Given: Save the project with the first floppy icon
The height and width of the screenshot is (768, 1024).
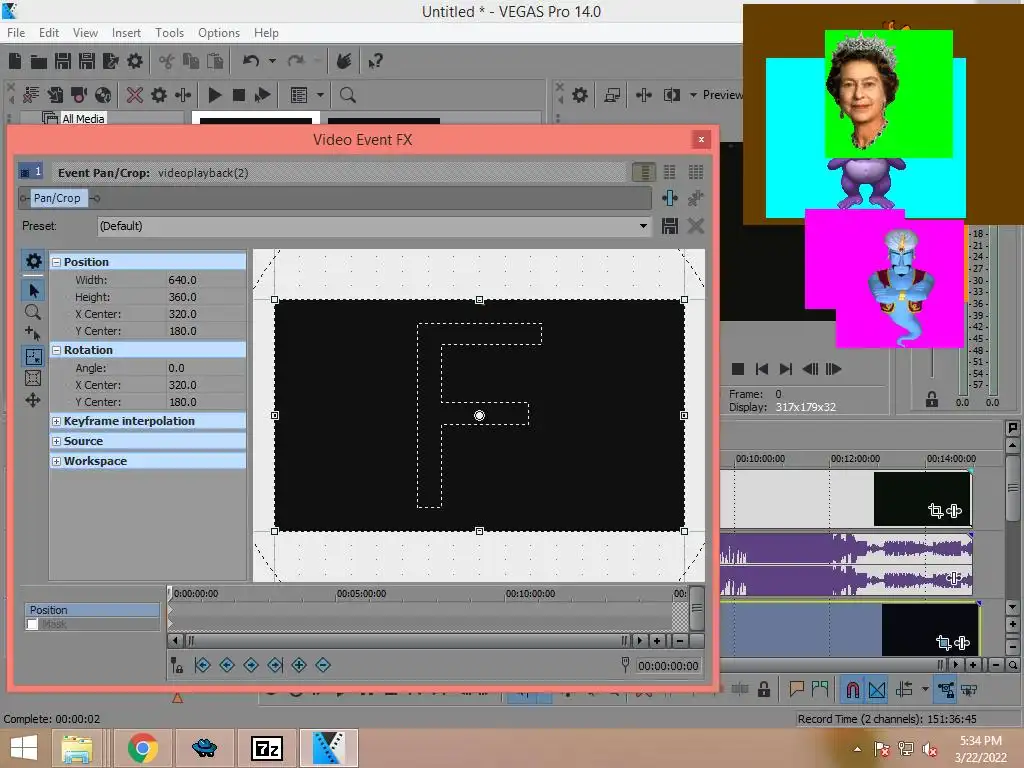Looking at the screenshot, I should tap(63, 61).
